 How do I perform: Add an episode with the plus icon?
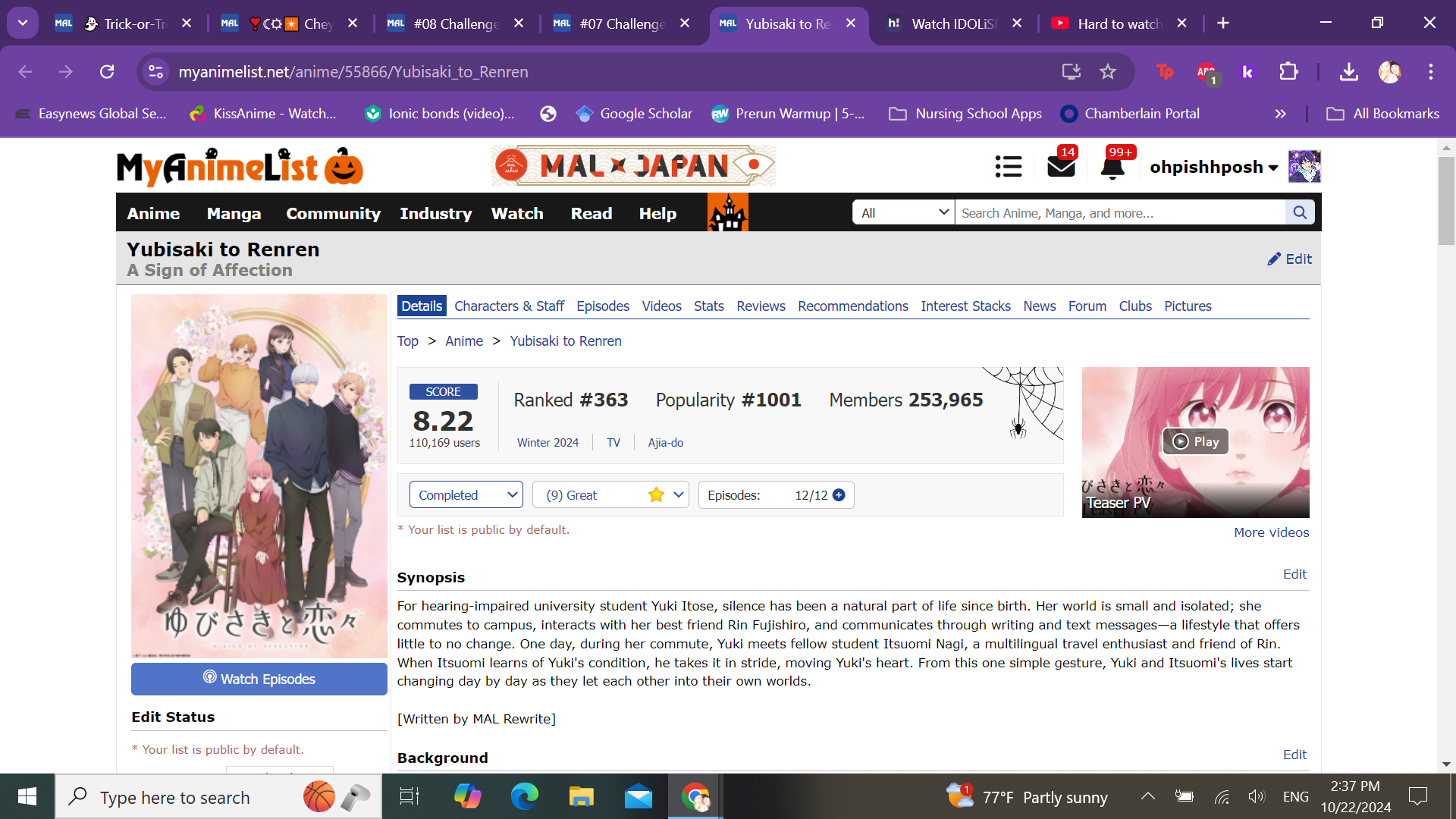(839, 495)
